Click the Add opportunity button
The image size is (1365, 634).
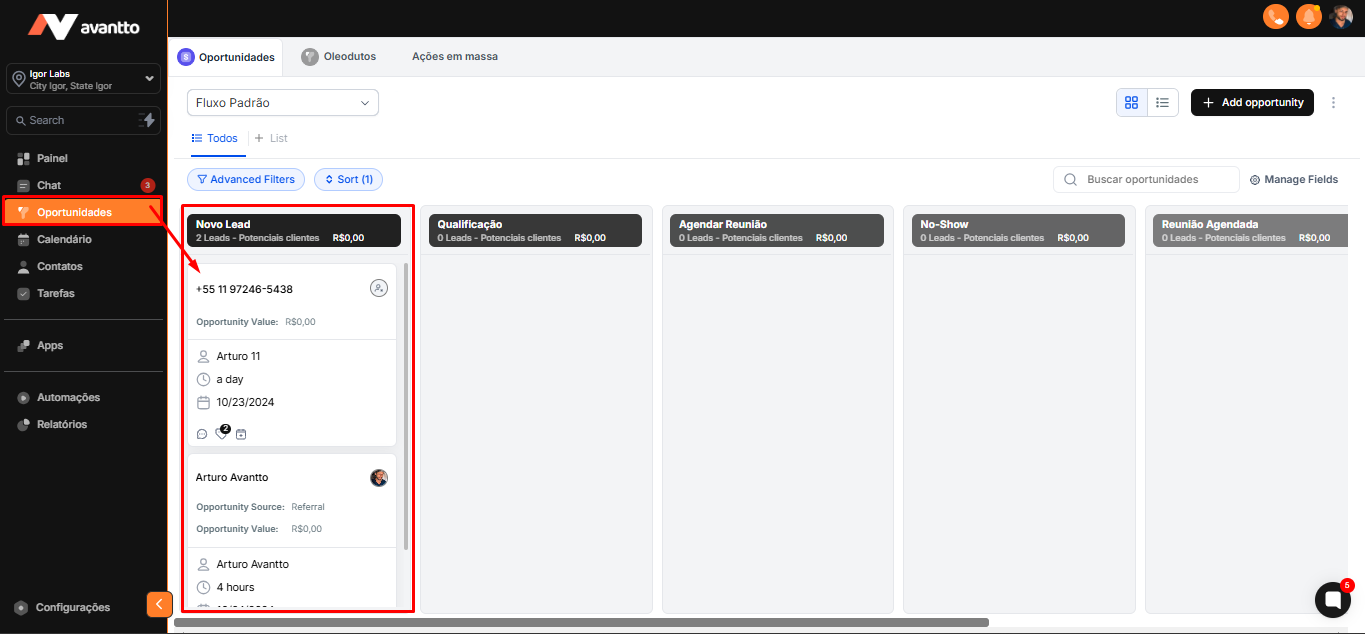1252,102
